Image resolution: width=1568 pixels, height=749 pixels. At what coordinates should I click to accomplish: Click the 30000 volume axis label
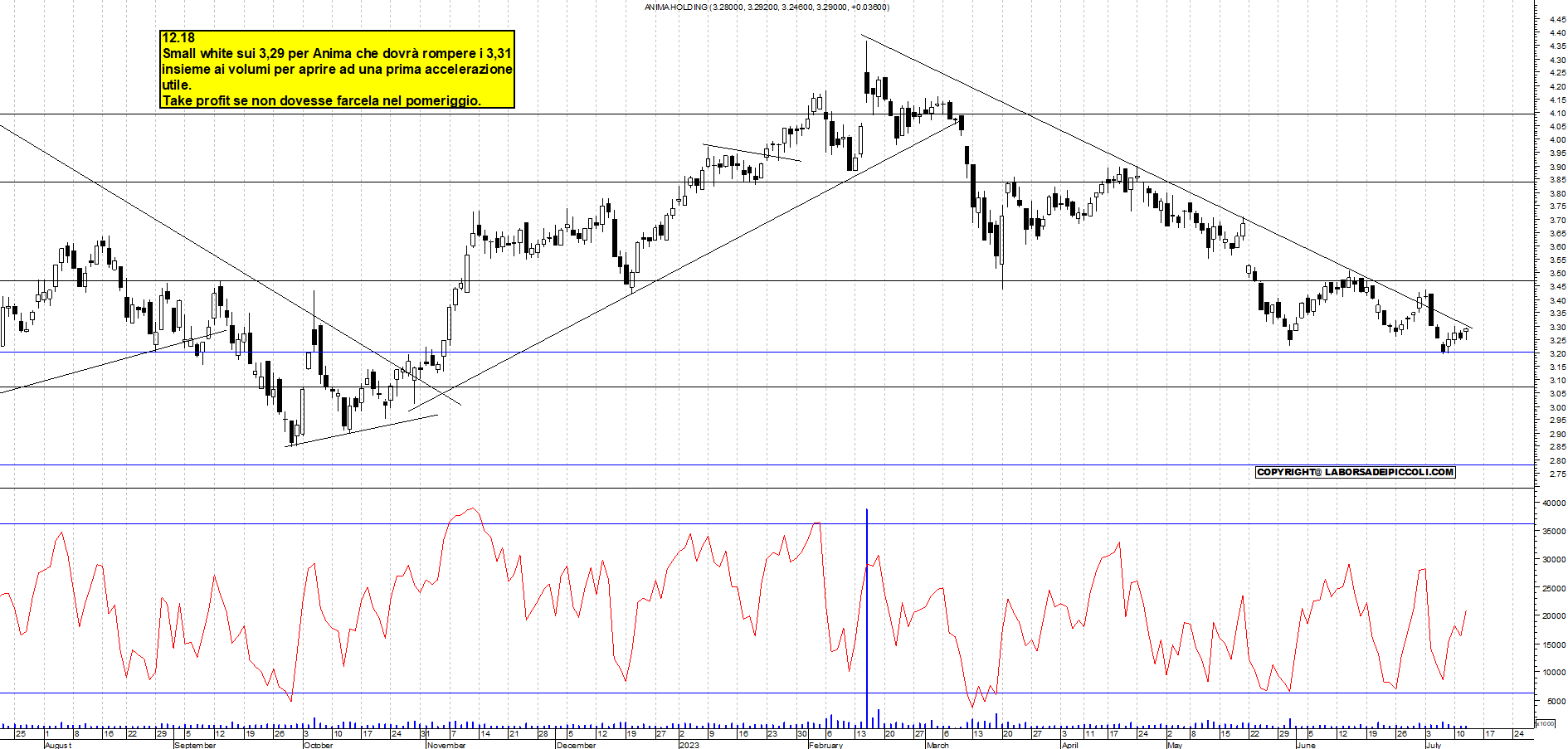tap(1554, 559)
